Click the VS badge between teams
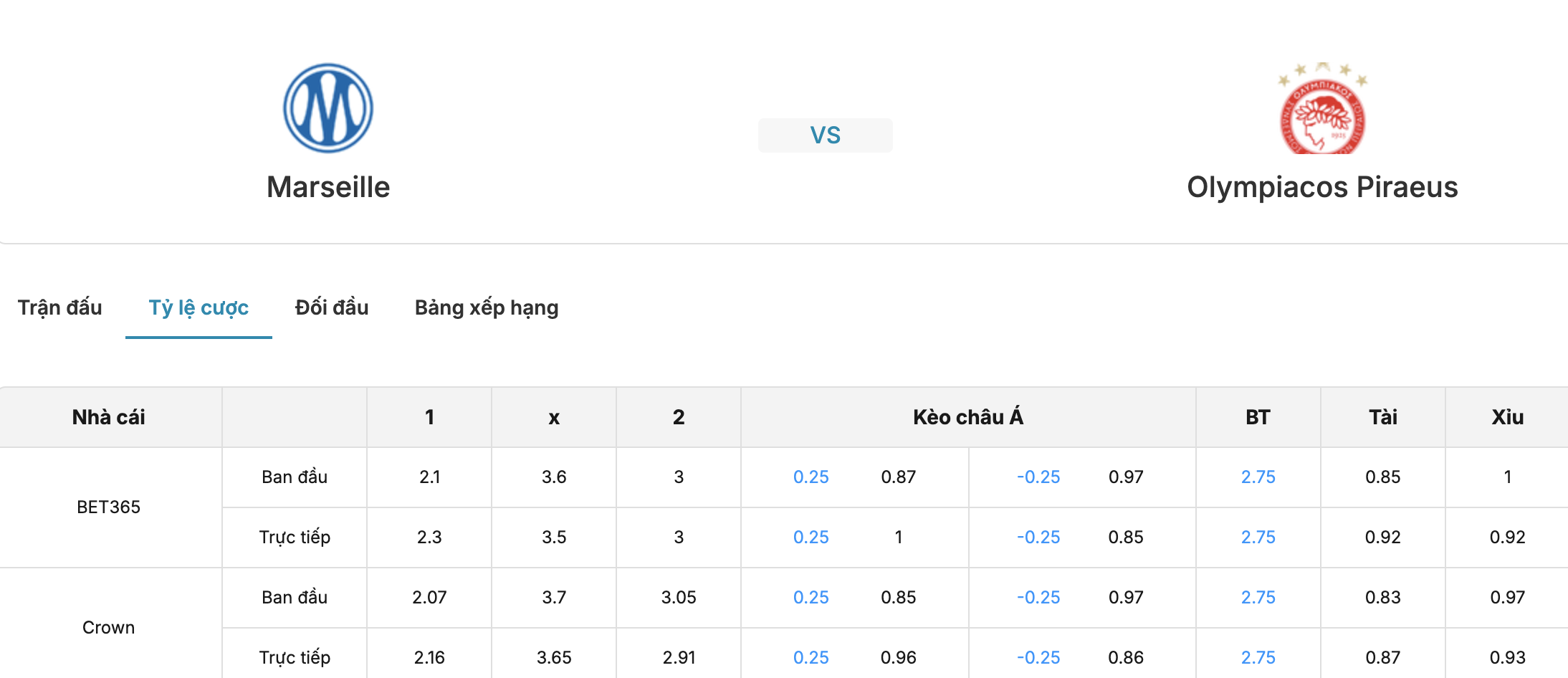 tap(826, 135)
